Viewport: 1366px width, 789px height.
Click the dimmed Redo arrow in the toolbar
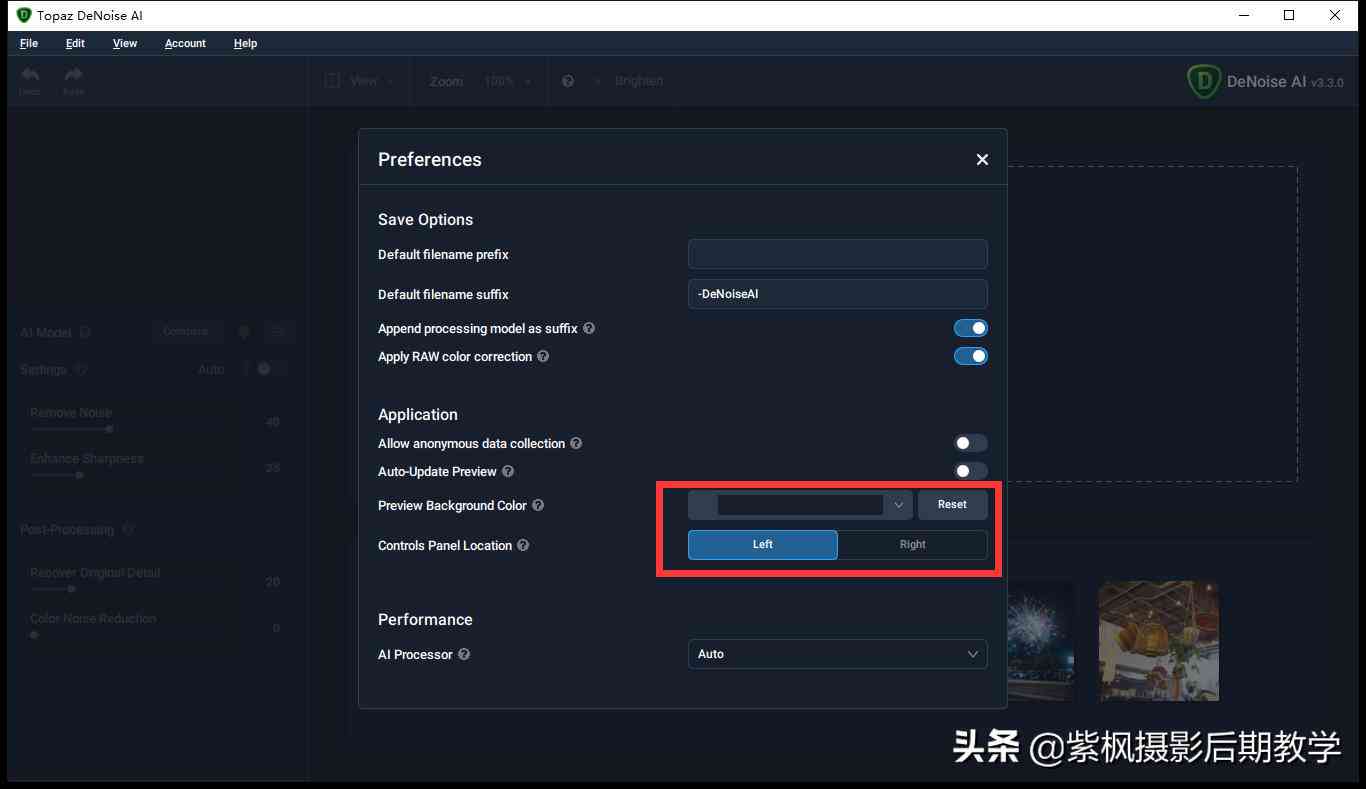73,75
